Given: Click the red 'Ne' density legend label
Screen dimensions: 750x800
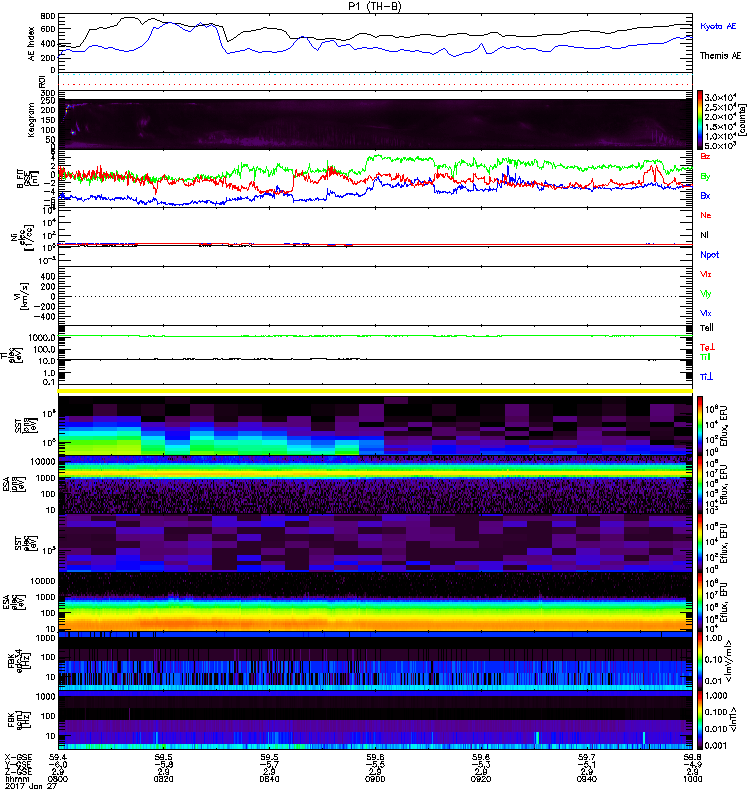Looking at the screenshot, I should [706, 215].
